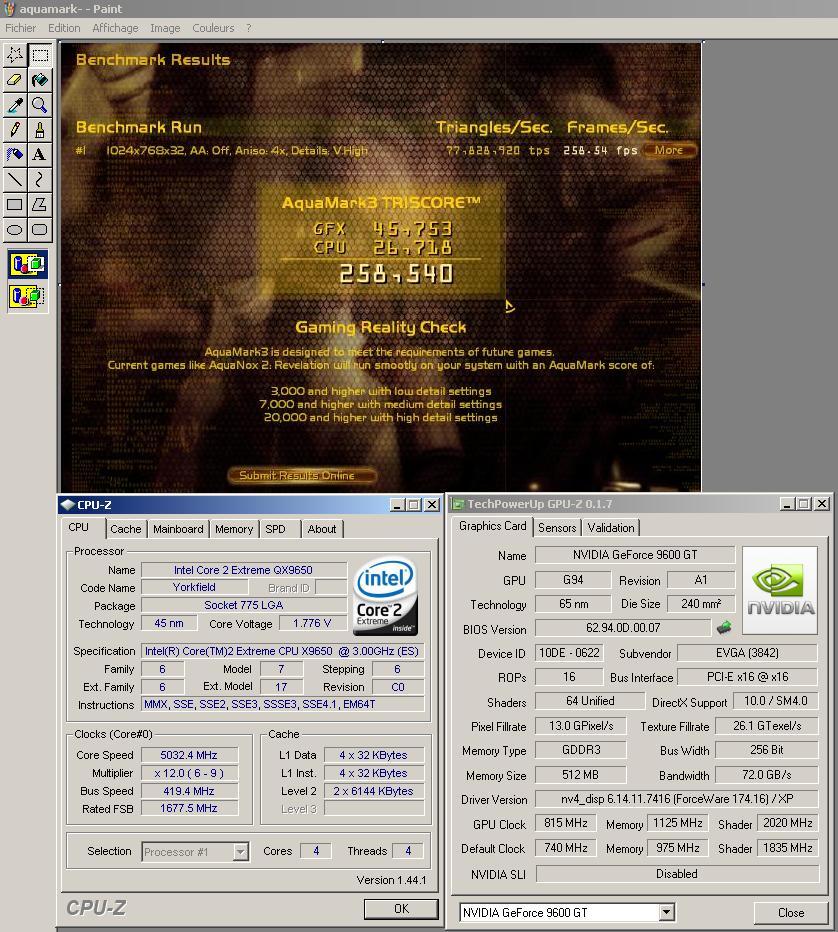Viewport: 838px width, 932px height.
Task: Click the GPU-Z Name field NVIDIA GeForce 9600 GT
Action: (635, 555)
